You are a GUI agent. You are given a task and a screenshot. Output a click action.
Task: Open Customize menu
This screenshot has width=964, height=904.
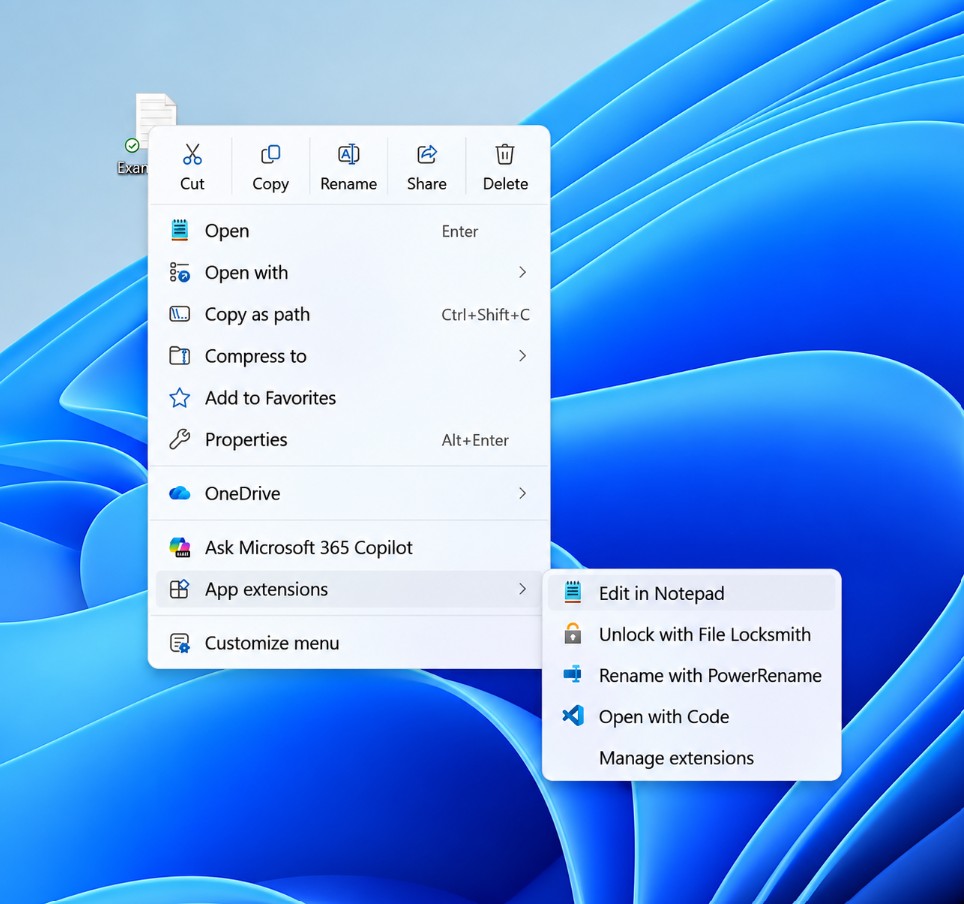(349, 643)
